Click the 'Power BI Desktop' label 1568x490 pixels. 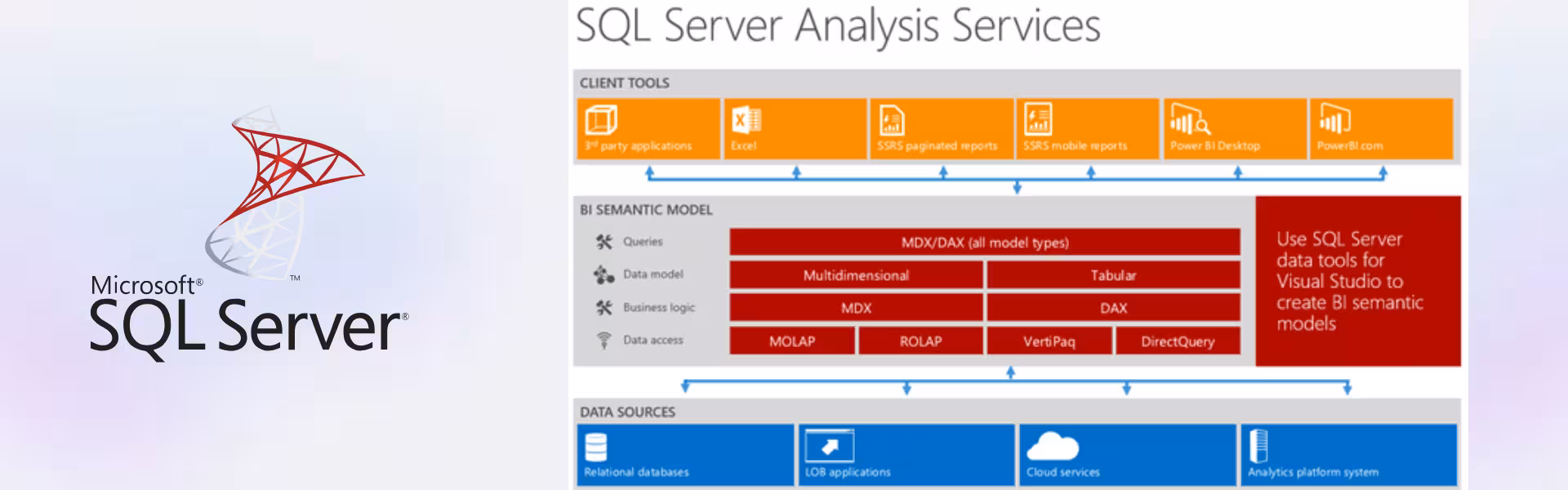(1215, 146)
